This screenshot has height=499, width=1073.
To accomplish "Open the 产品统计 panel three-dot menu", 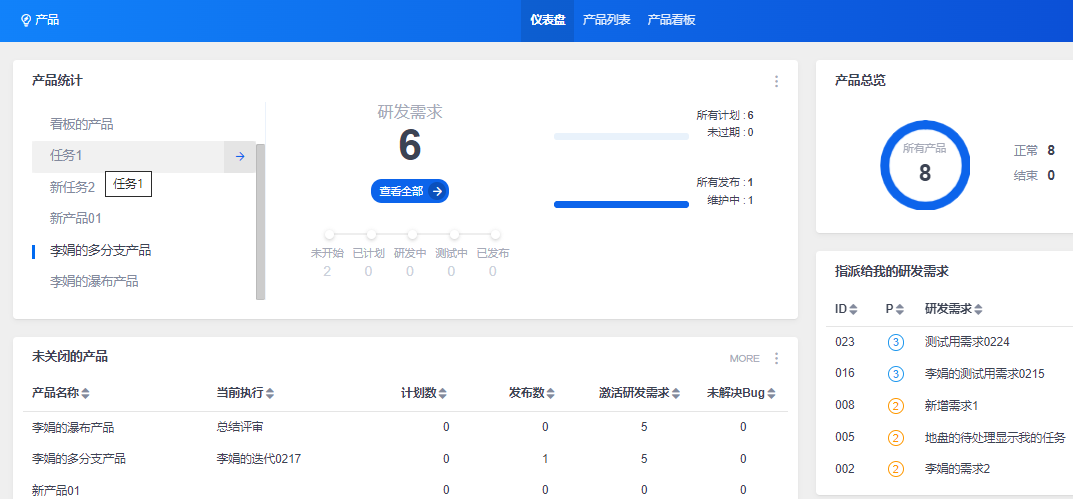I will 776,81.
